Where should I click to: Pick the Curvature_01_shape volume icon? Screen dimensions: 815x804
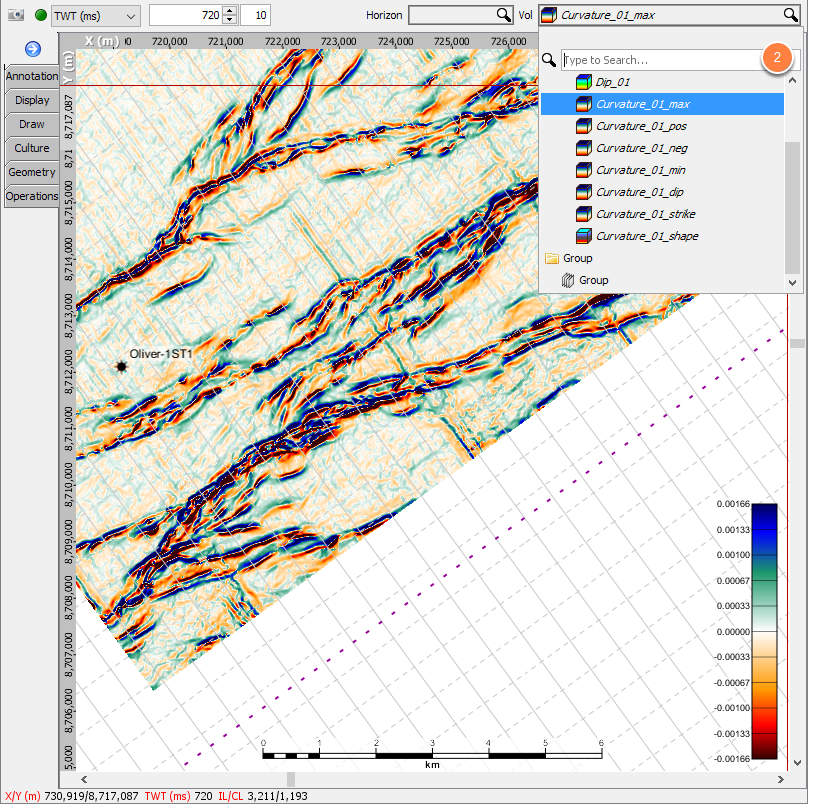(584, 236)
